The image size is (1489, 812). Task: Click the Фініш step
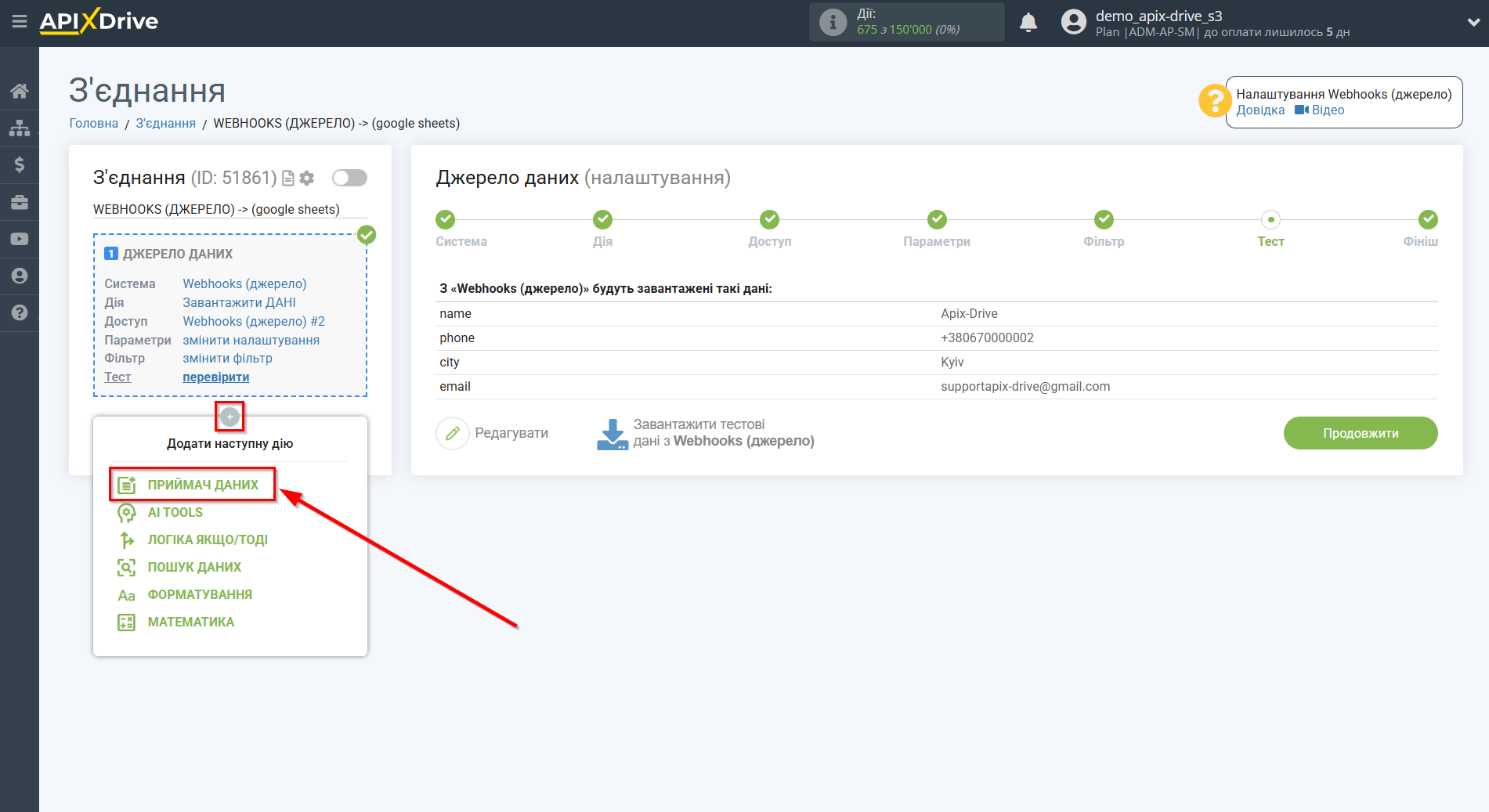pos(1421,229)
